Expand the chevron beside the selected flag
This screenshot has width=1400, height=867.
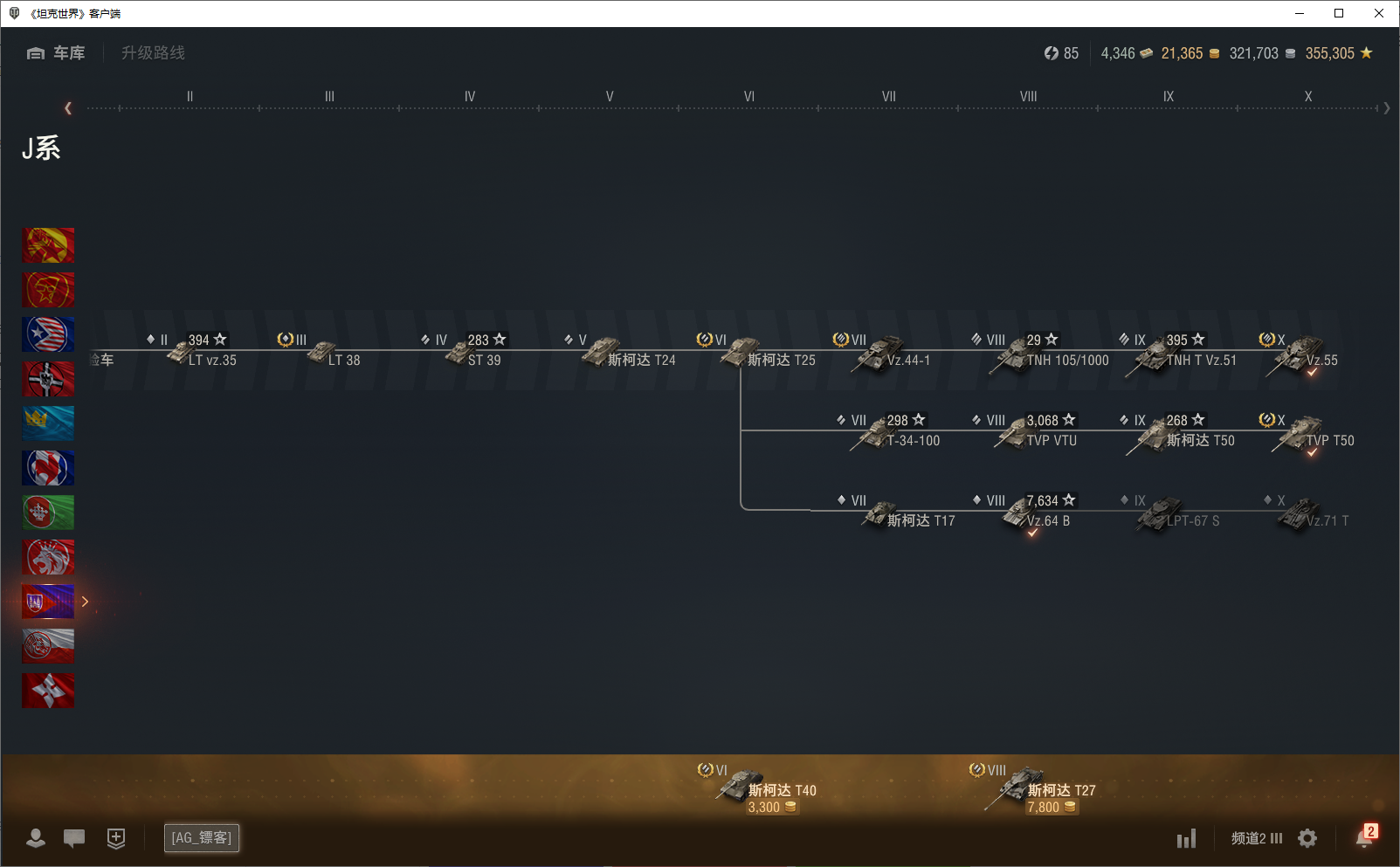tap(85, 602)
